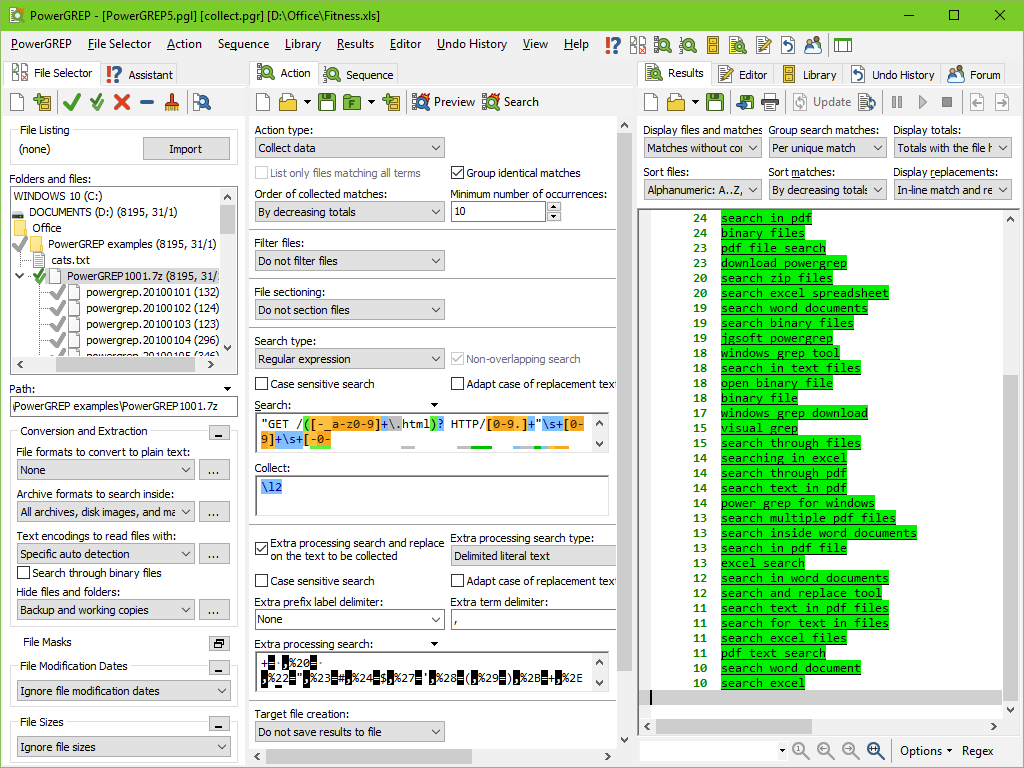1024x768 pixels.
Task: Click the Preview action button
Action: point(443,102)
